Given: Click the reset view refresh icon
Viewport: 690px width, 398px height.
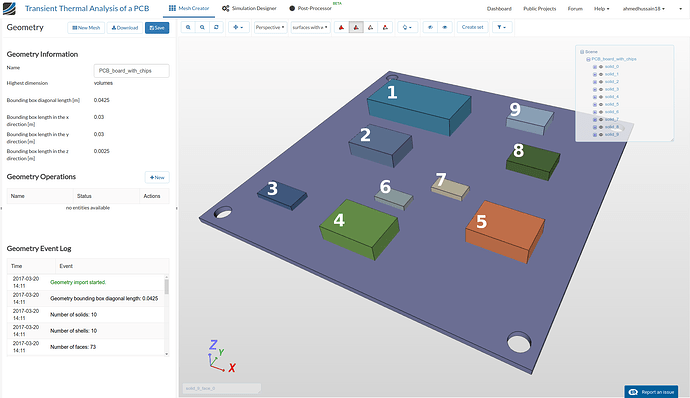Looking at the screenshot, I should coord(216,27).
